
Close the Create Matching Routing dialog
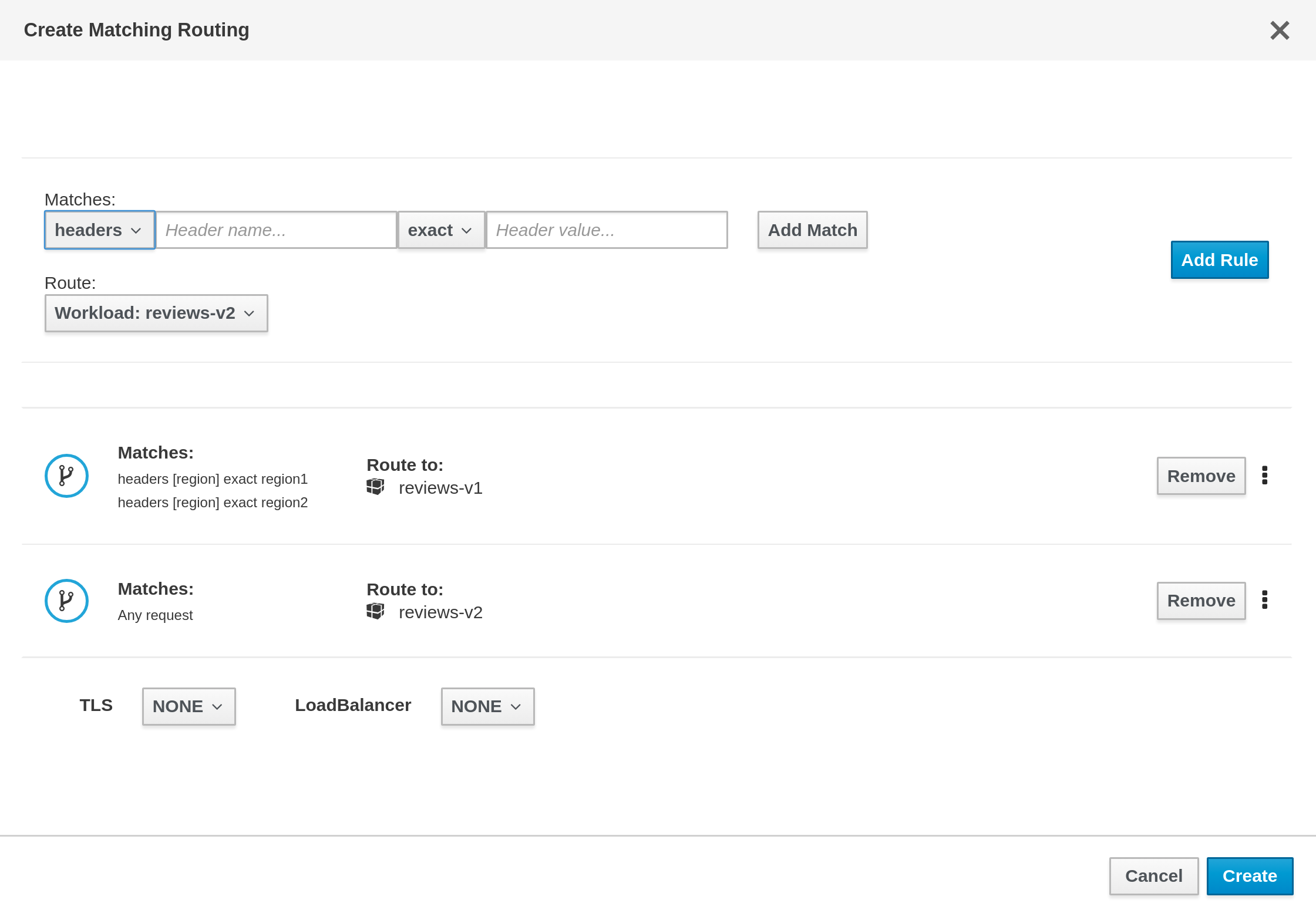1279,31
